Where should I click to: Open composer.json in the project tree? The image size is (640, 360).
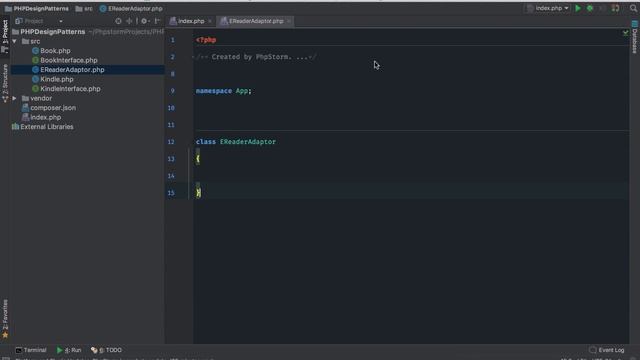coord(53,108)
